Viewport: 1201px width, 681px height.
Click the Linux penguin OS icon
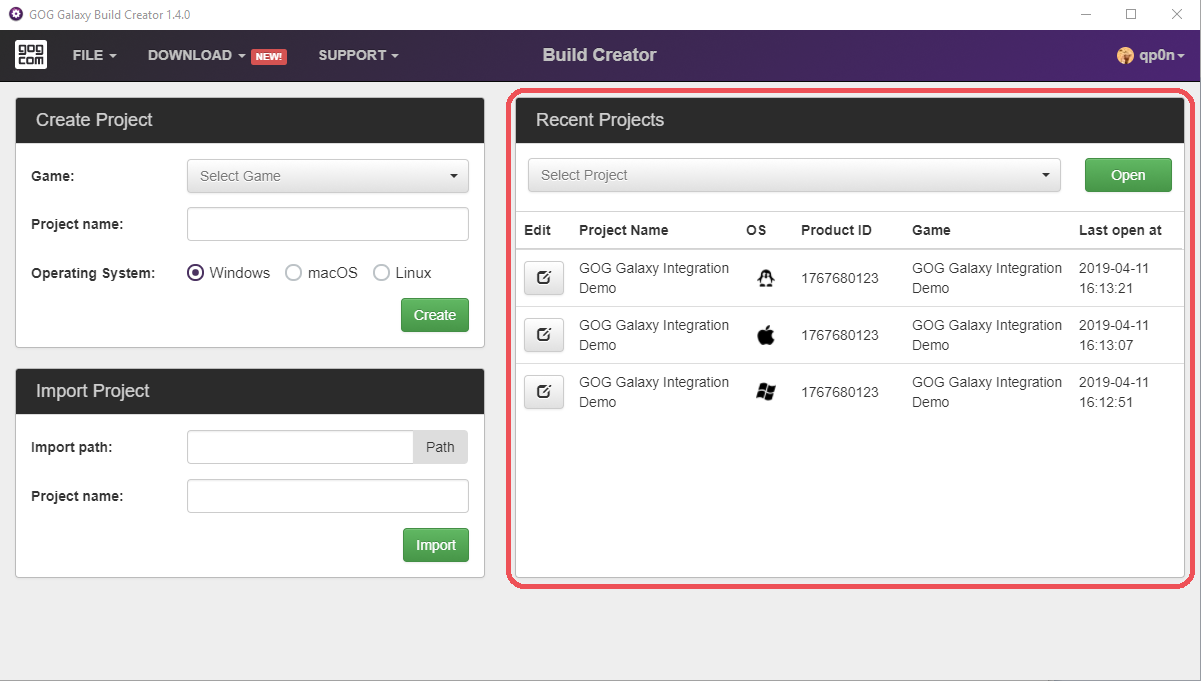tap(766, 278)
